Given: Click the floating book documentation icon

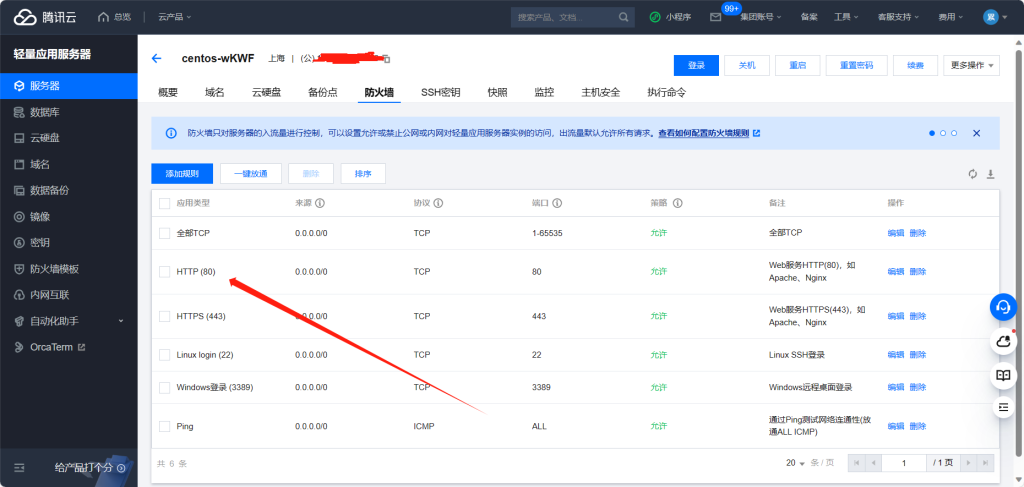Looking at the screenshot, I should click(x=1003, y=375).
